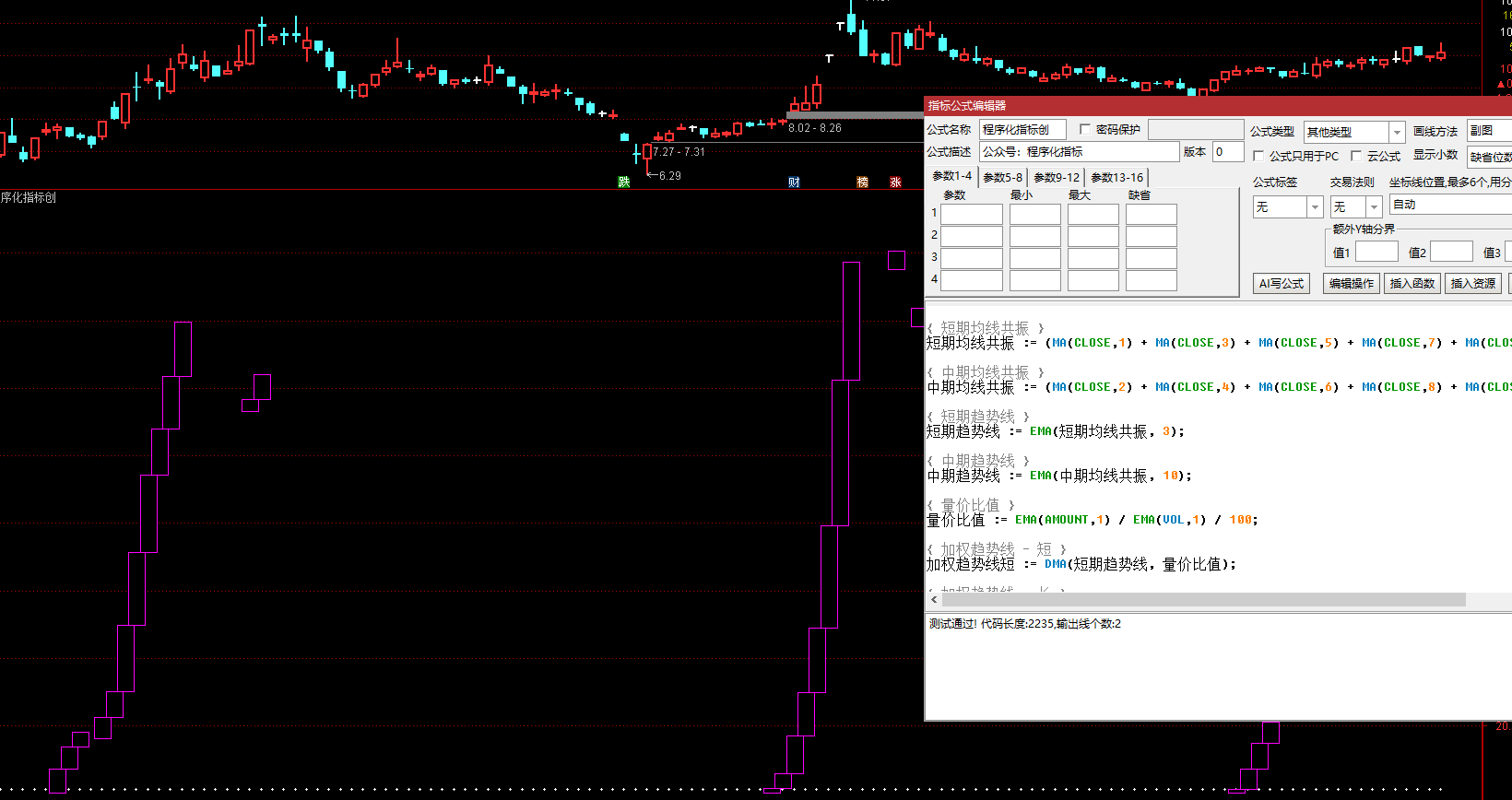Check the 公式只用于PC option

coord(1258,157)
